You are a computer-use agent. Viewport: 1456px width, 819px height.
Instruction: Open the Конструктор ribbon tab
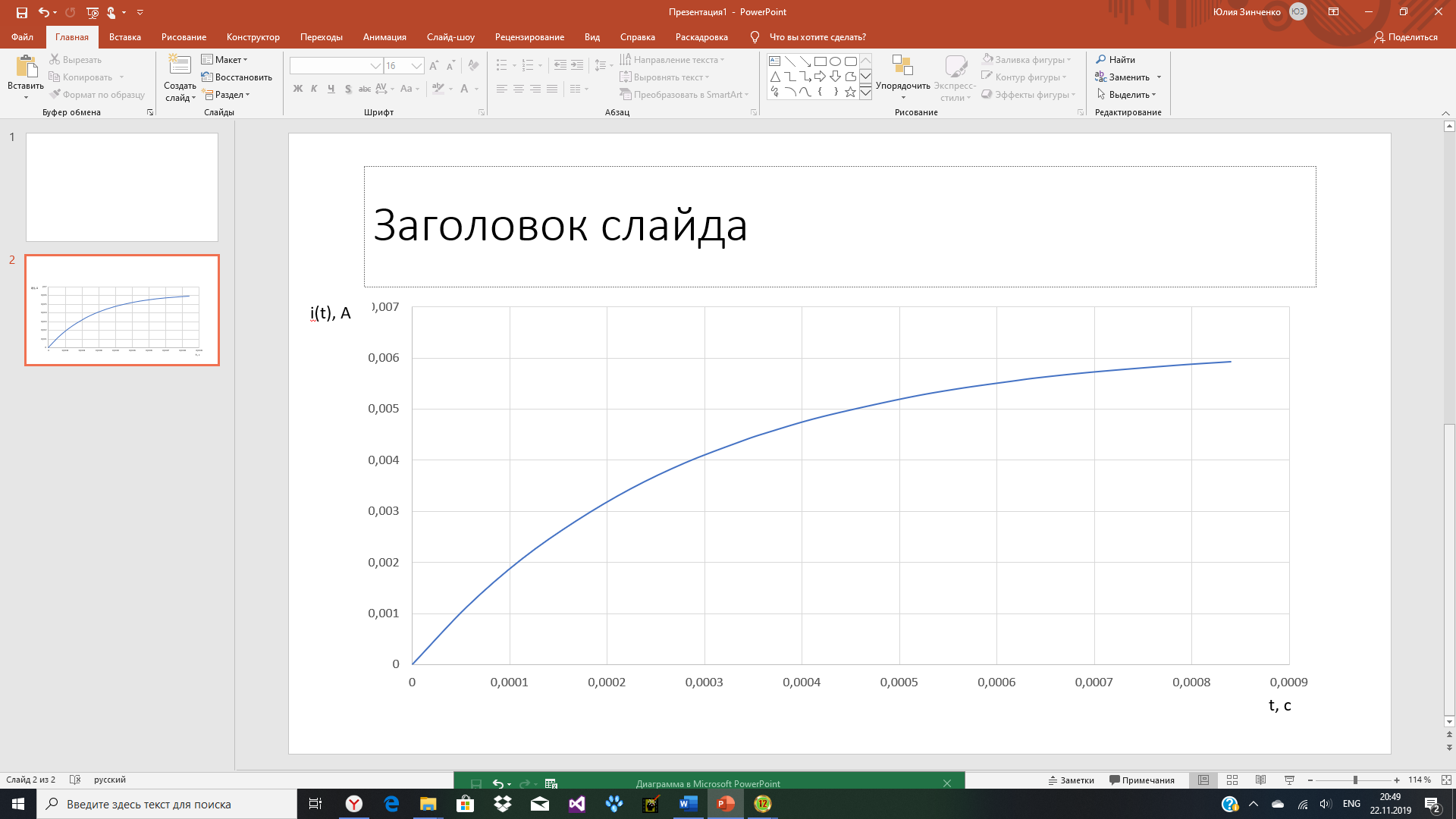click(253, 36)
